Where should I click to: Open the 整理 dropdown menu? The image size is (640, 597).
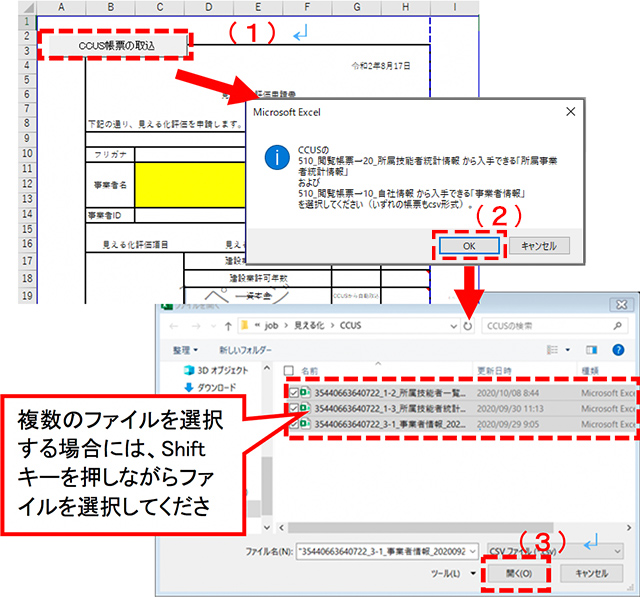pos(180,350)
